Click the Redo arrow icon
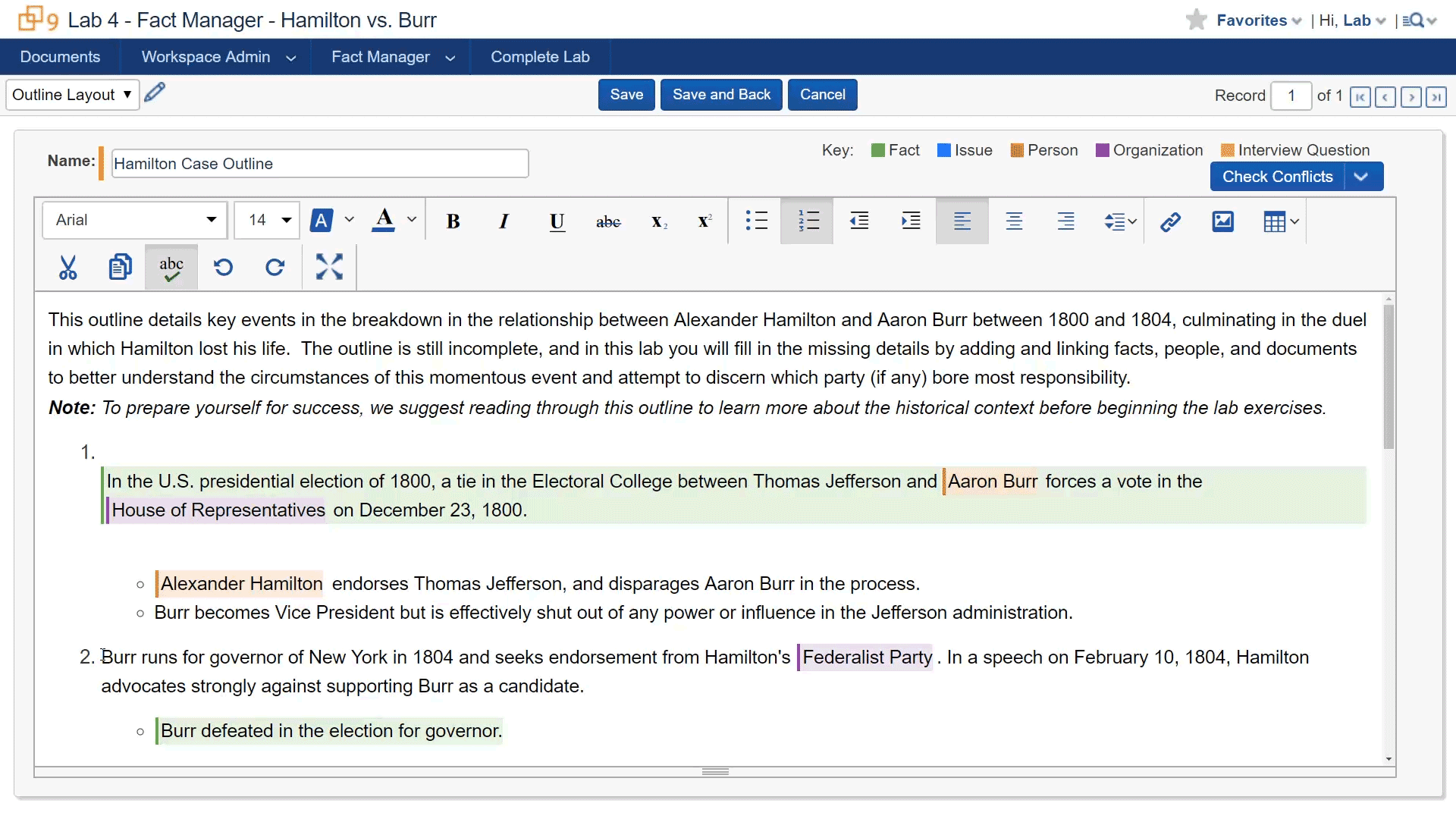Image resolution: width=1456 pixels, height=819 pixels. click(x=275, y=267)
